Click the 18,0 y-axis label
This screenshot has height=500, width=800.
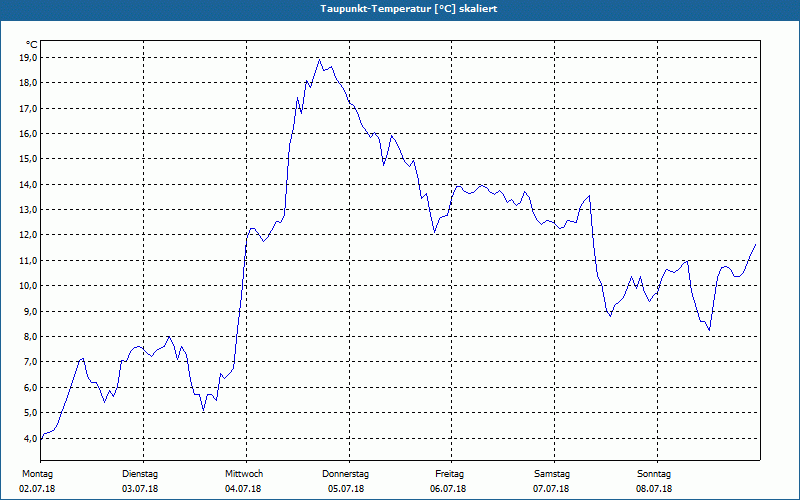28,83
